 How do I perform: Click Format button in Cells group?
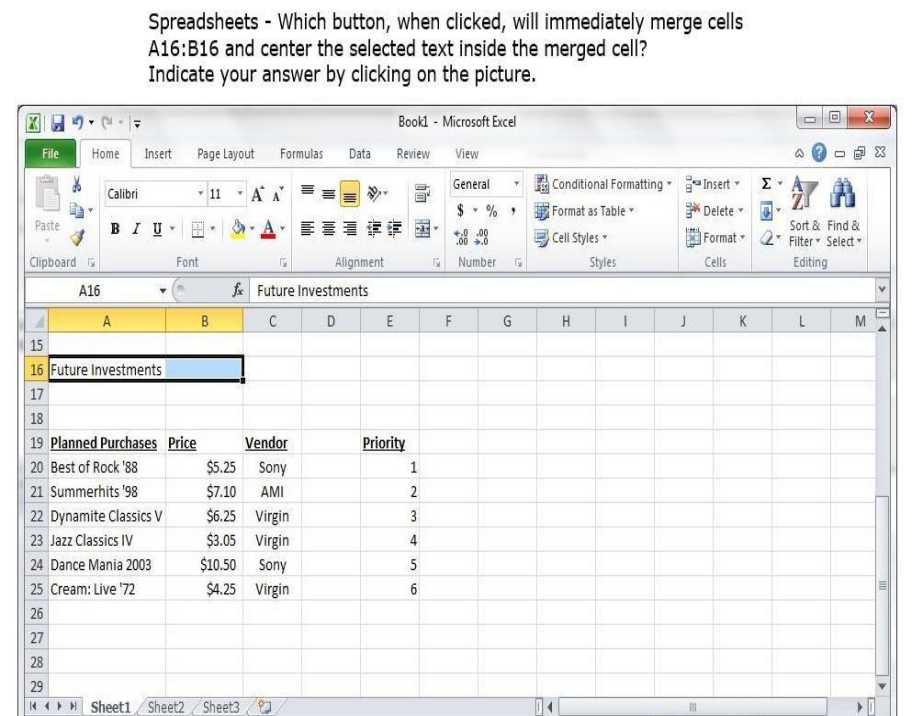pos(716,237)
